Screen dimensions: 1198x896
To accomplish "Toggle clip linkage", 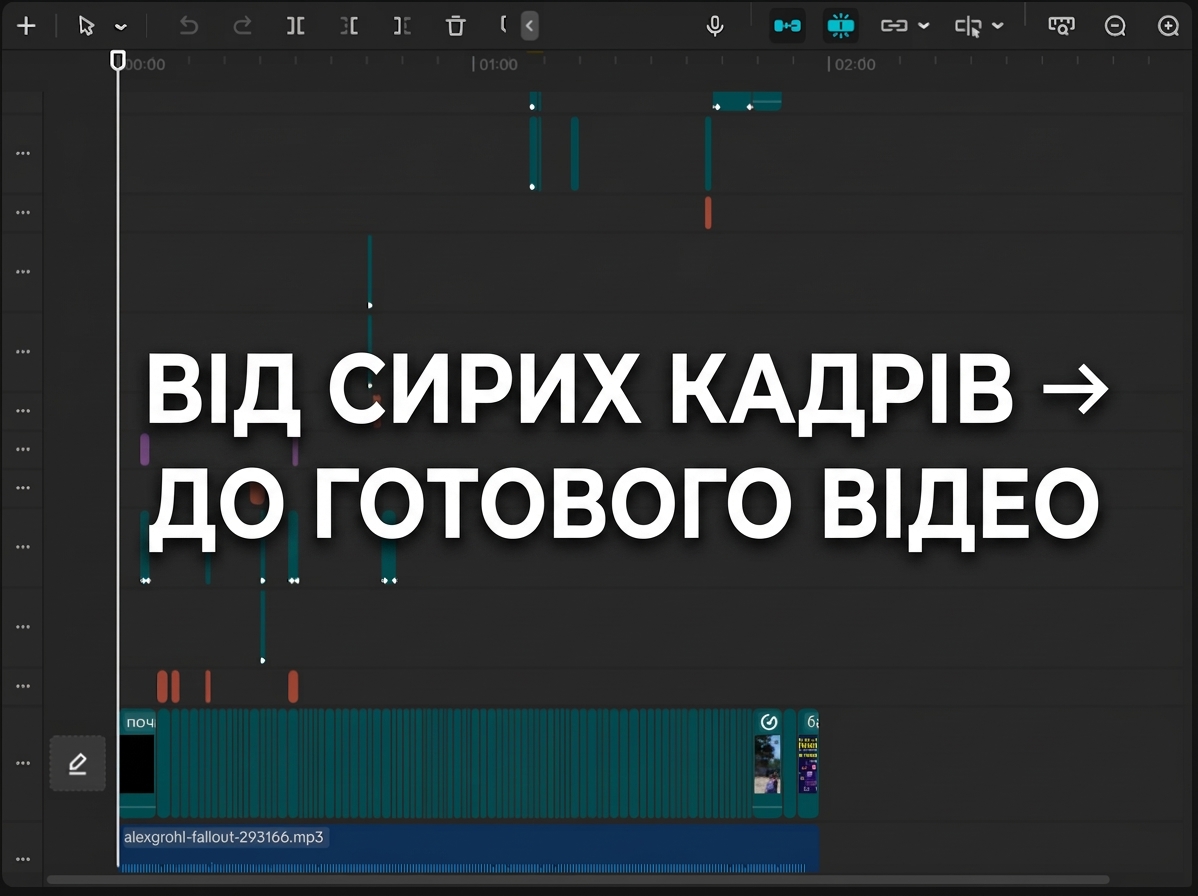I will tap(893, 26).
